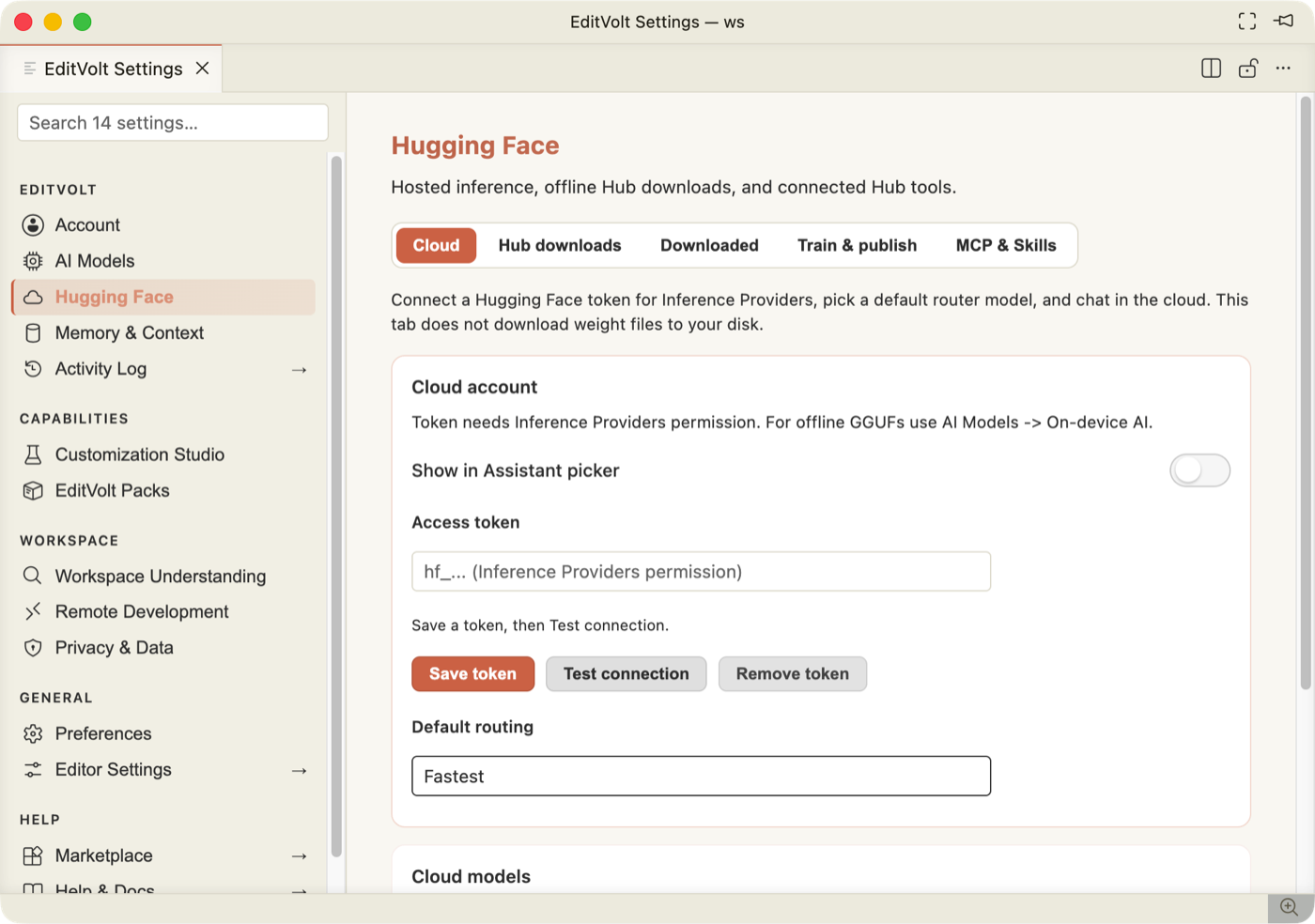Image resolution: width=1315 pixels, height=924 pixels.
Task: Toggle the split editor layout icon
Action: 1212,69
